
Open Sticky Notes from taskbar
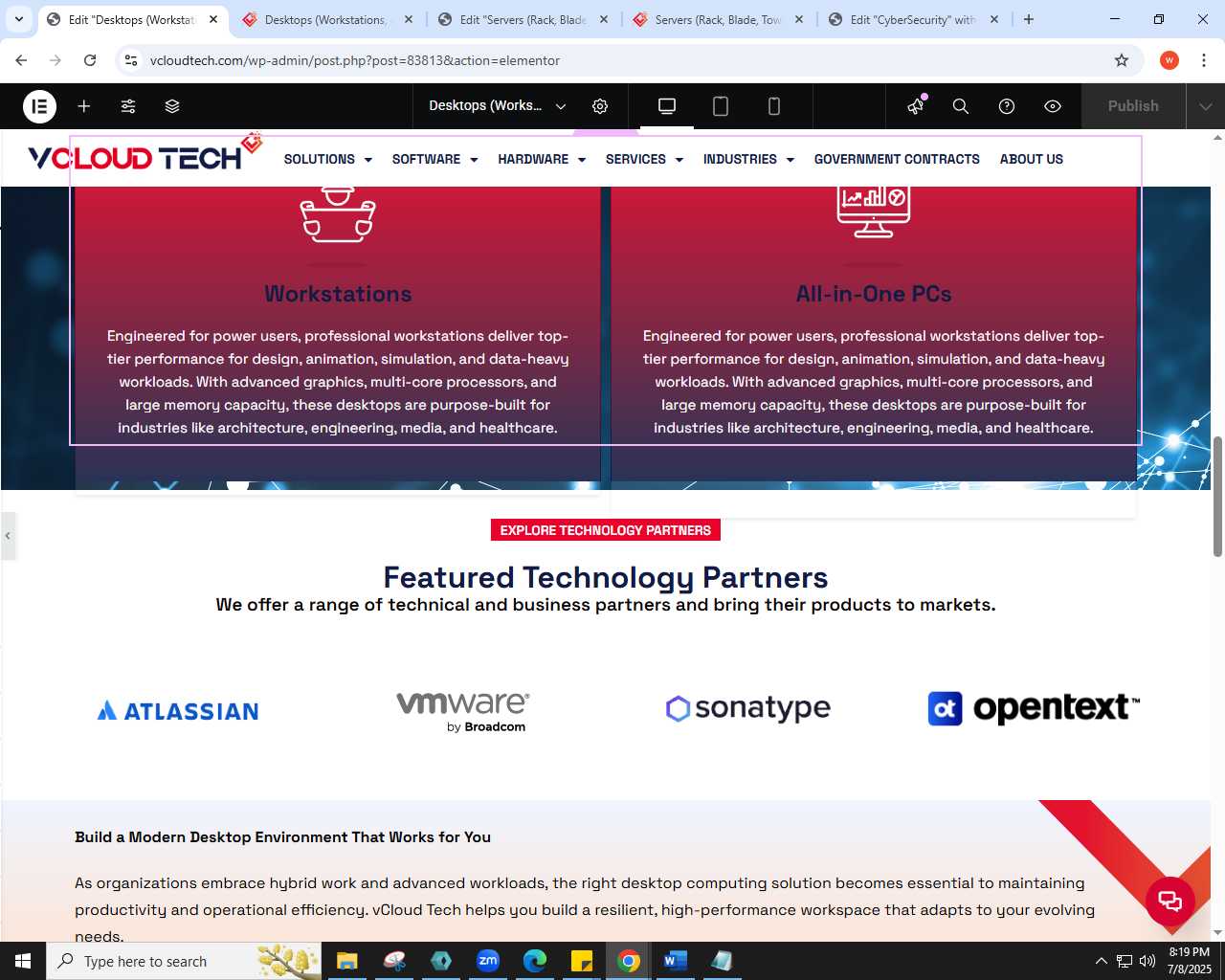point(582,961)
